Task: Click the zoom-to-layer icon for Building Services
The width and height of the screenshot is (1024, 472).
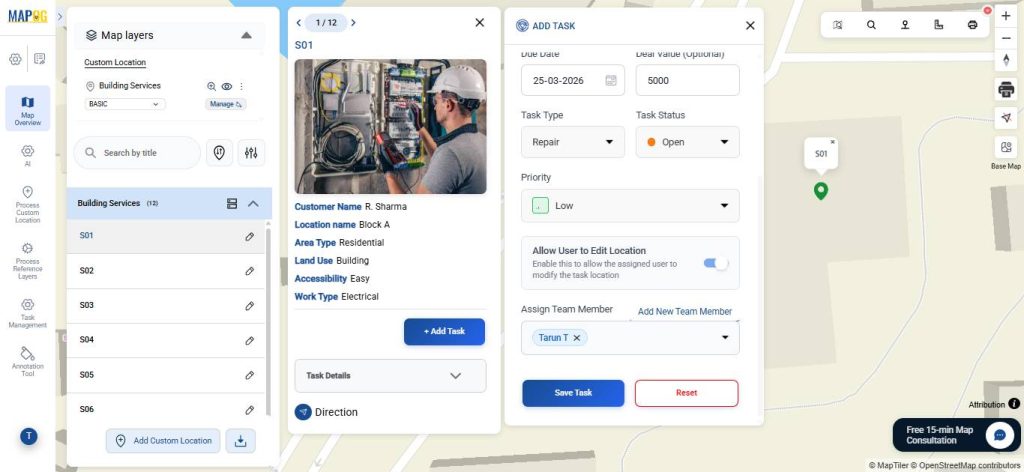Action: 211,86
